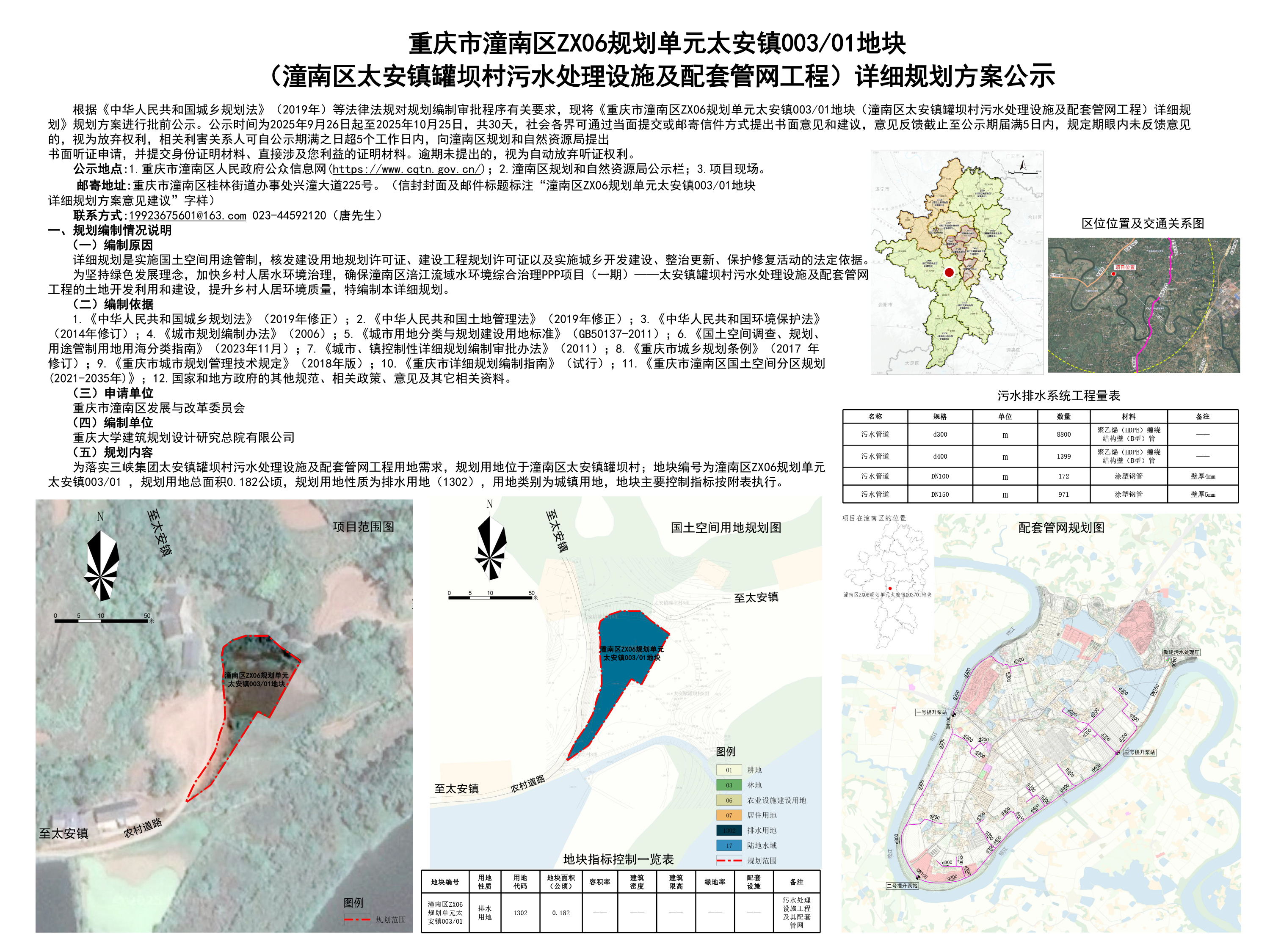Click the 03 林地 green legend swatch
Image resolution: width=1270 pixels, height=952 pixels.
pos(729,785)
